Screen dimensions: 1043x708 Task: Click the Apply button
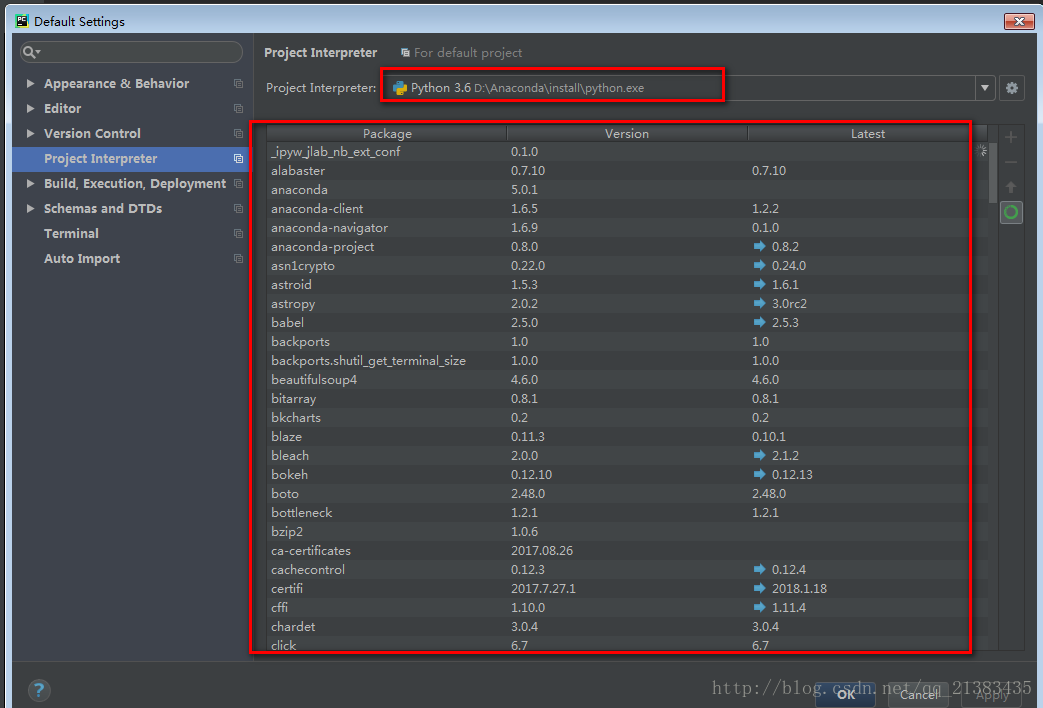click(x=992, y=695)
